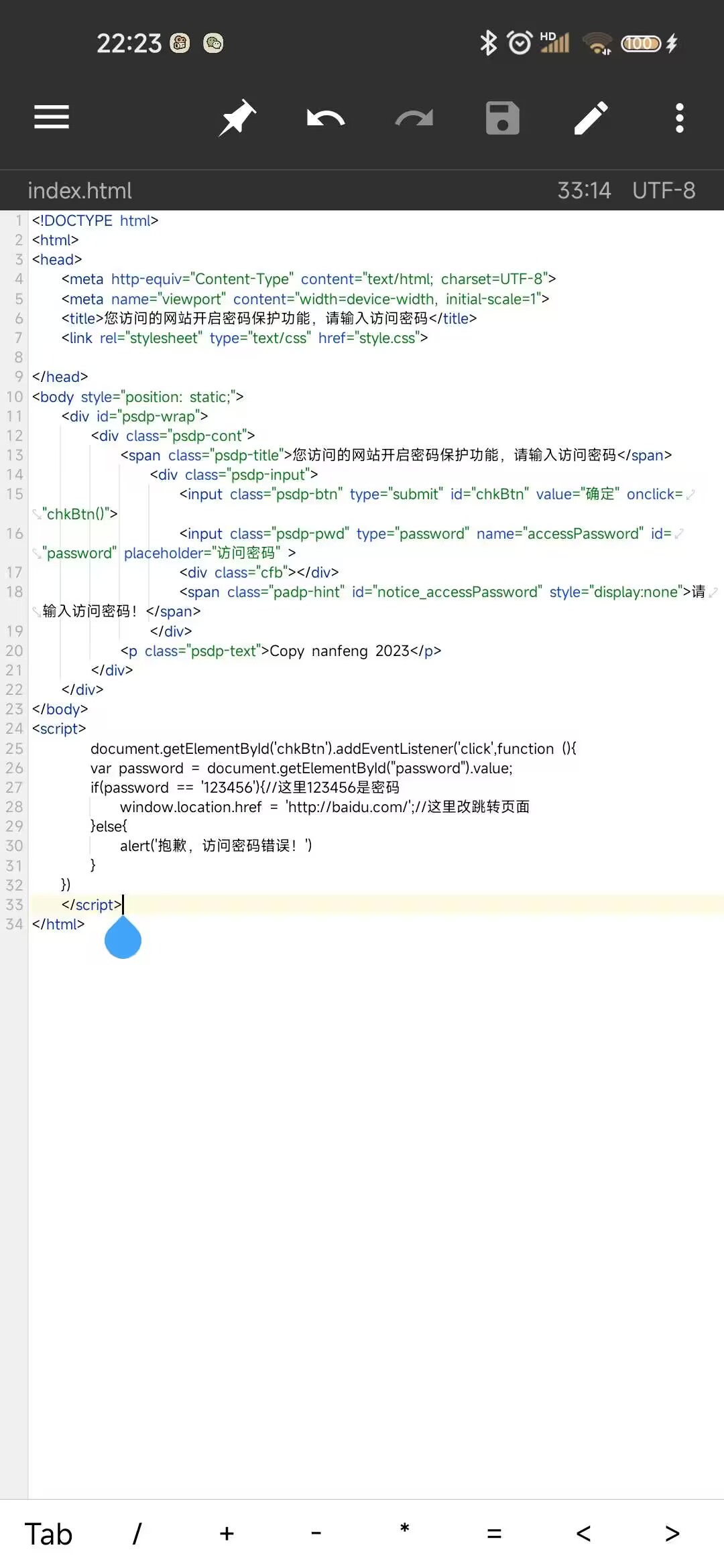The height and width of the screenshot is (1568, 724).
Task: Tap the opening <script> tag
Action: 59,728
